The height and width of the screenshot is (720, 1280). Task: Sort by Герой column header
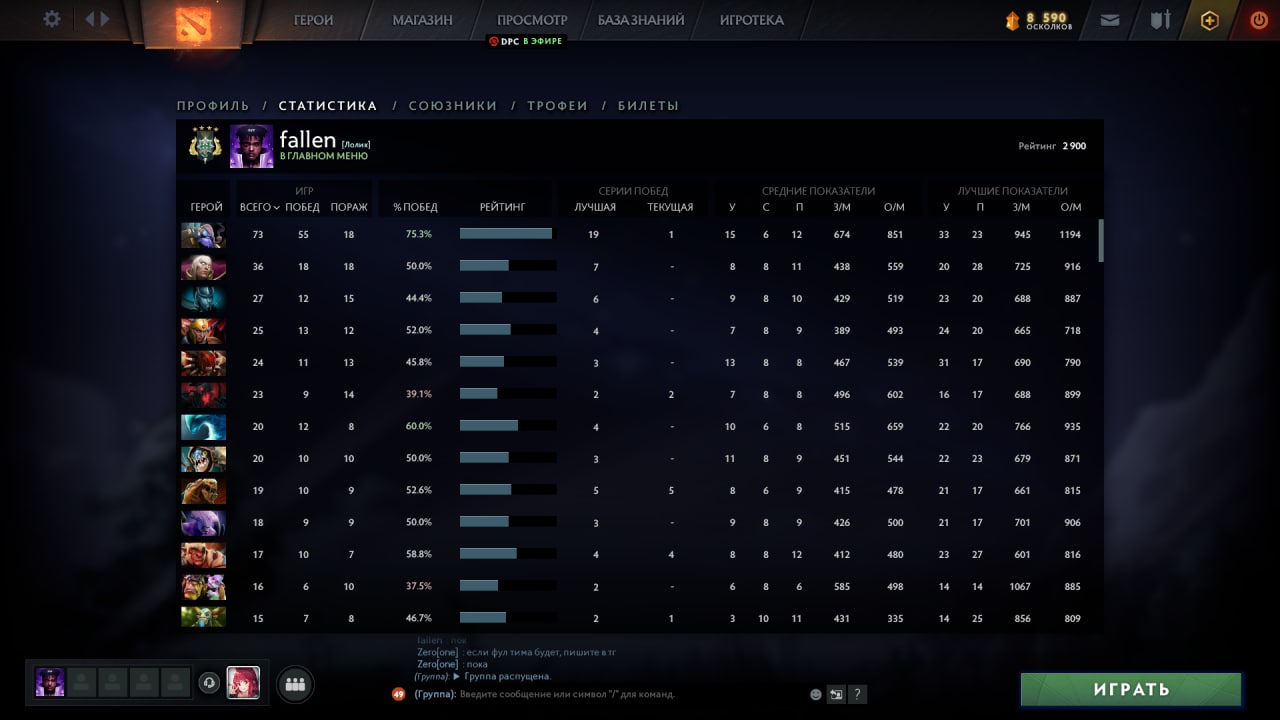(206, 207)
